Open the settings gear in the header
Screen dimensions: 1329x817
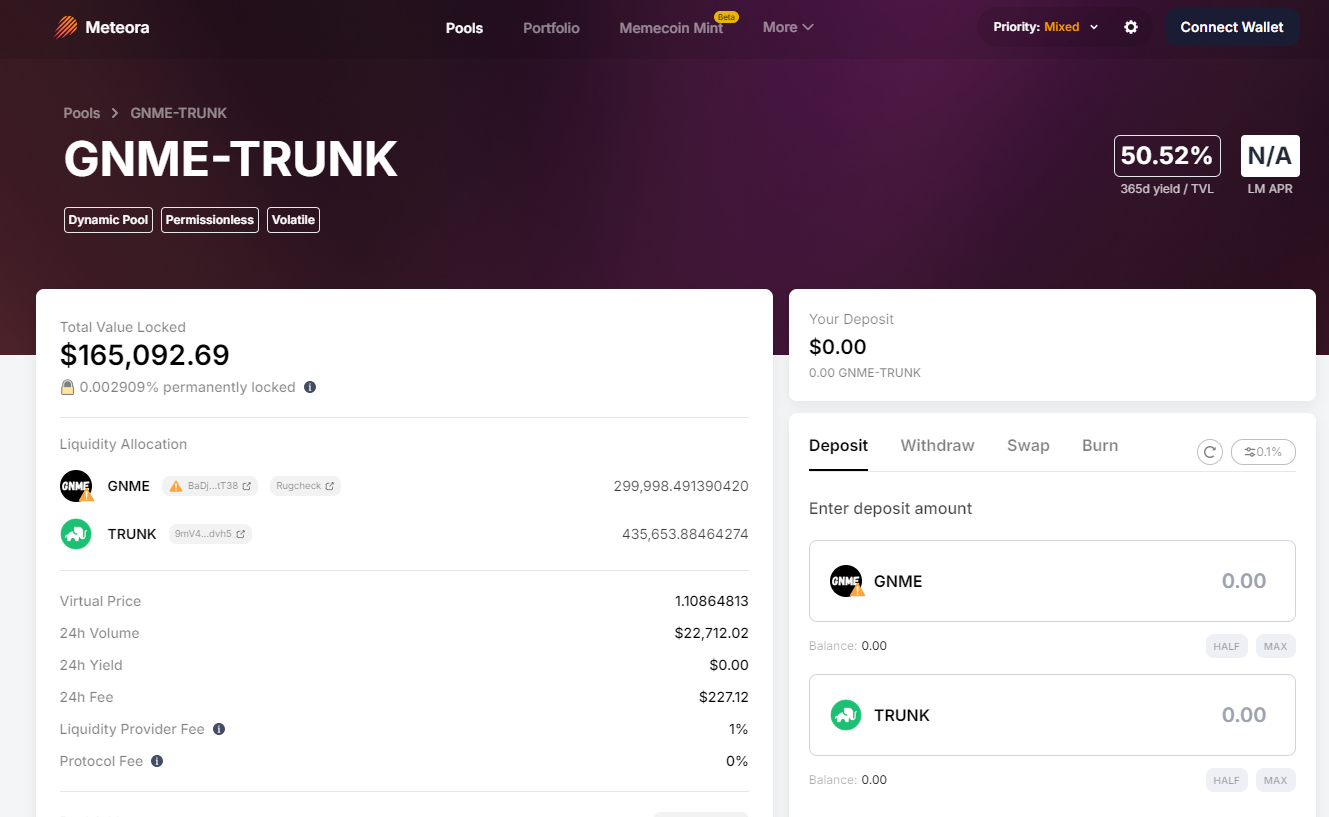[x=1131, y=27]
